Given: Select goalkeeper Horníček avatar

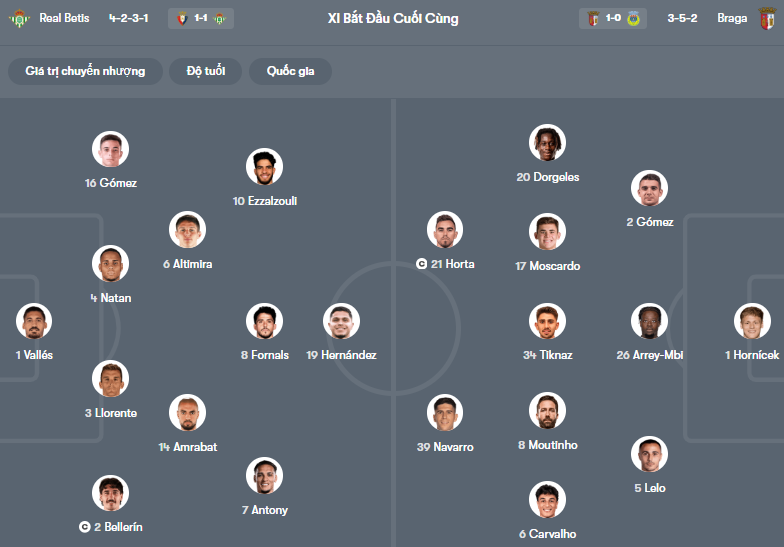Looking at the screenshot, I should point(752,321).
